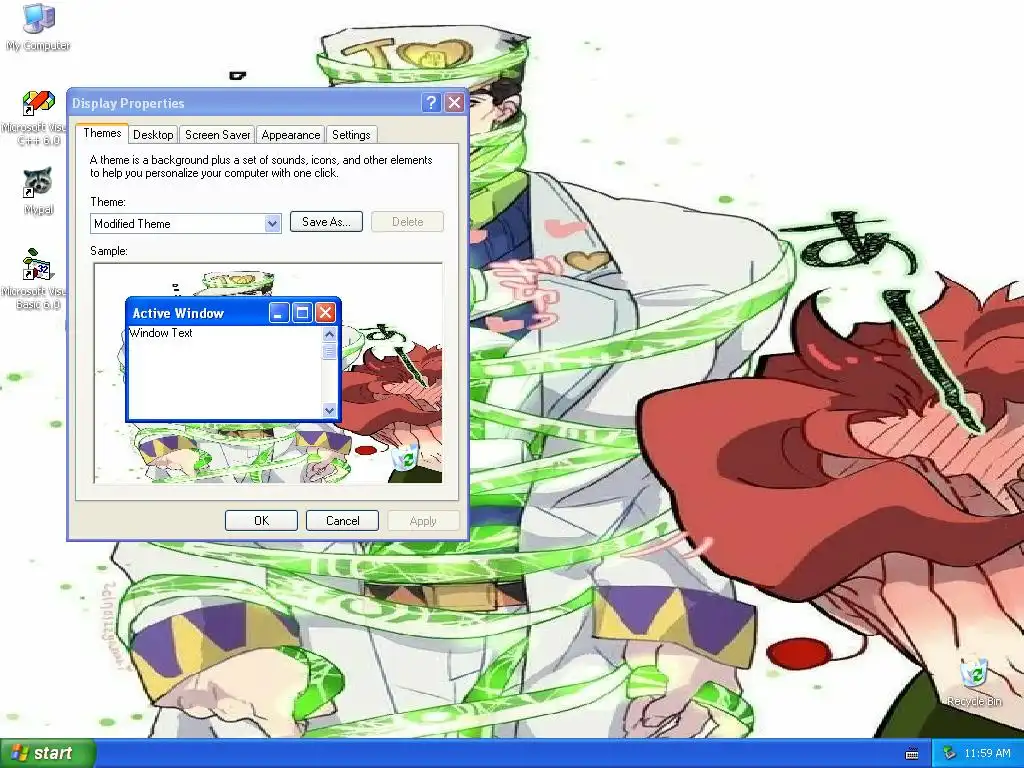
Task: Click the Window Text sample label
Action: (161, 333)
